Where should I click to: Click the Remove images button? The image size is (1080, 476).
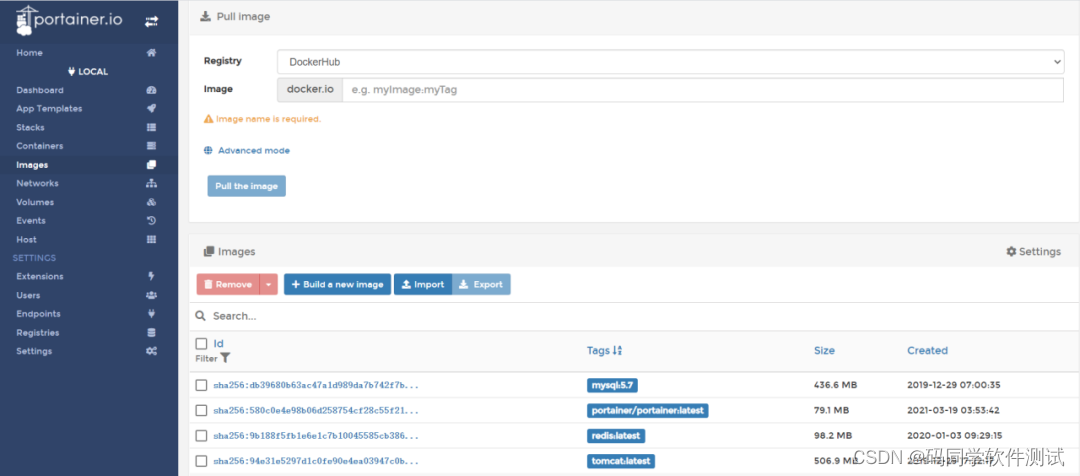coord(228,284)
